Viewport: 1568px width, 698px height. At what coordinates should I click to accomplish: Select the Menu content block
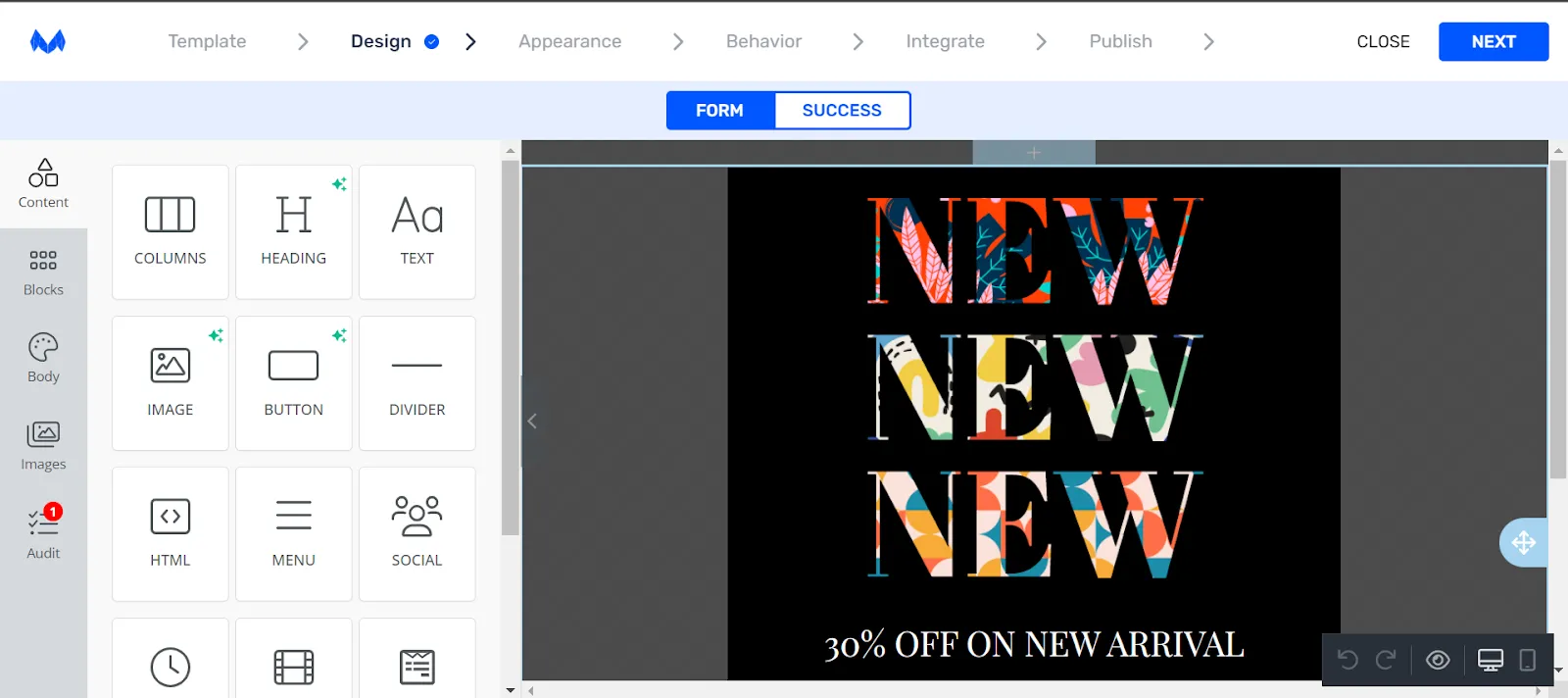coord(294,534)
